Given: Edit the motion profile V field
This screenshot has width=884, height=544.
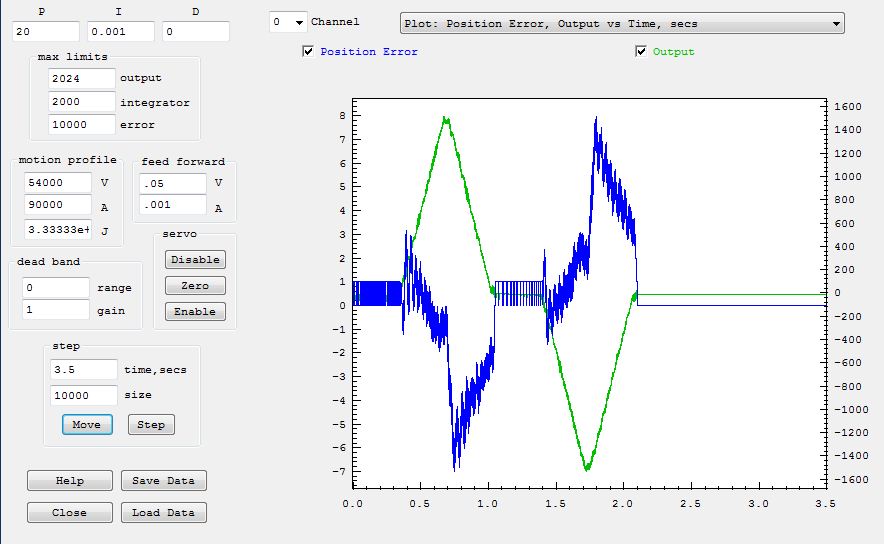Looking at the screenshot, I should point(57,183).
